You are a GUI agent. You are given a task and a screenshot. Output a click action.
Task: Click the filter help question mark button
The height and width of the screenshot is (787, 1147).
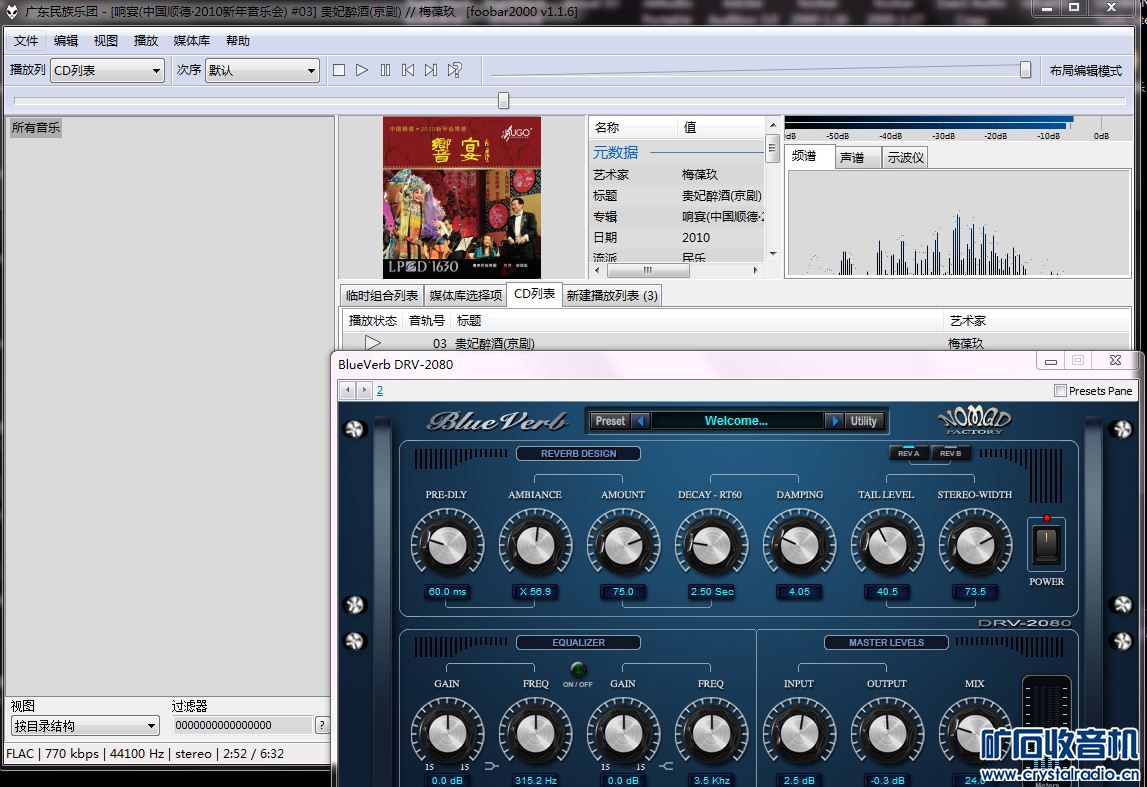pyautogui.click(x=322, y=725)
